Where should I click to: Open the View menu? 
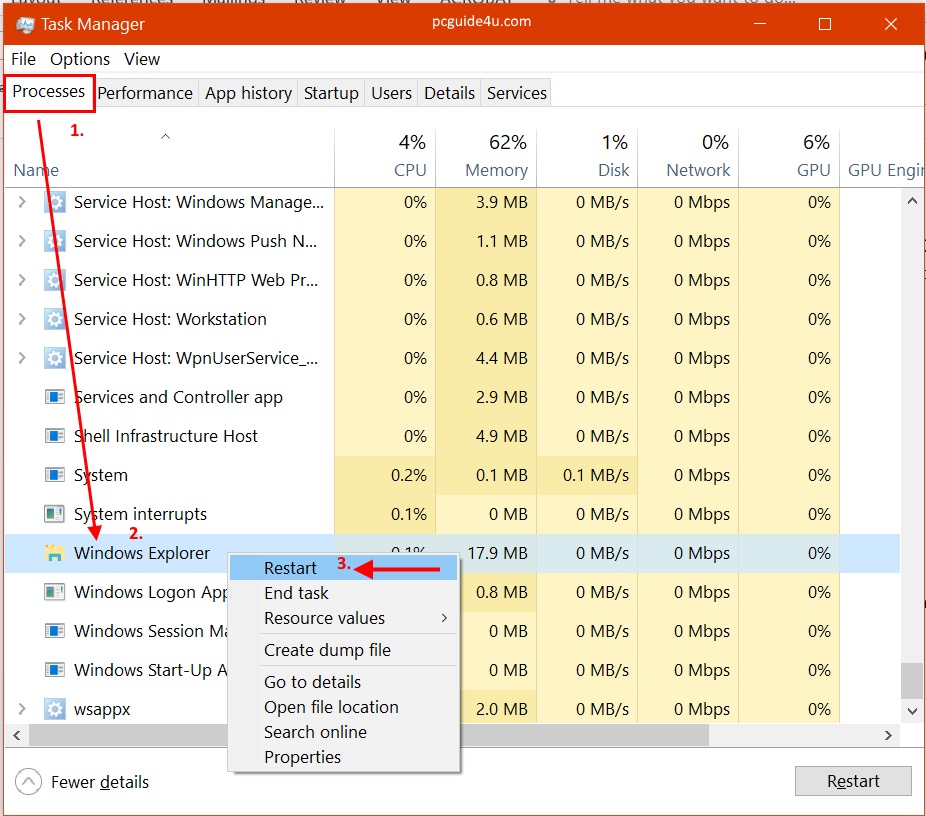[142, 59]
